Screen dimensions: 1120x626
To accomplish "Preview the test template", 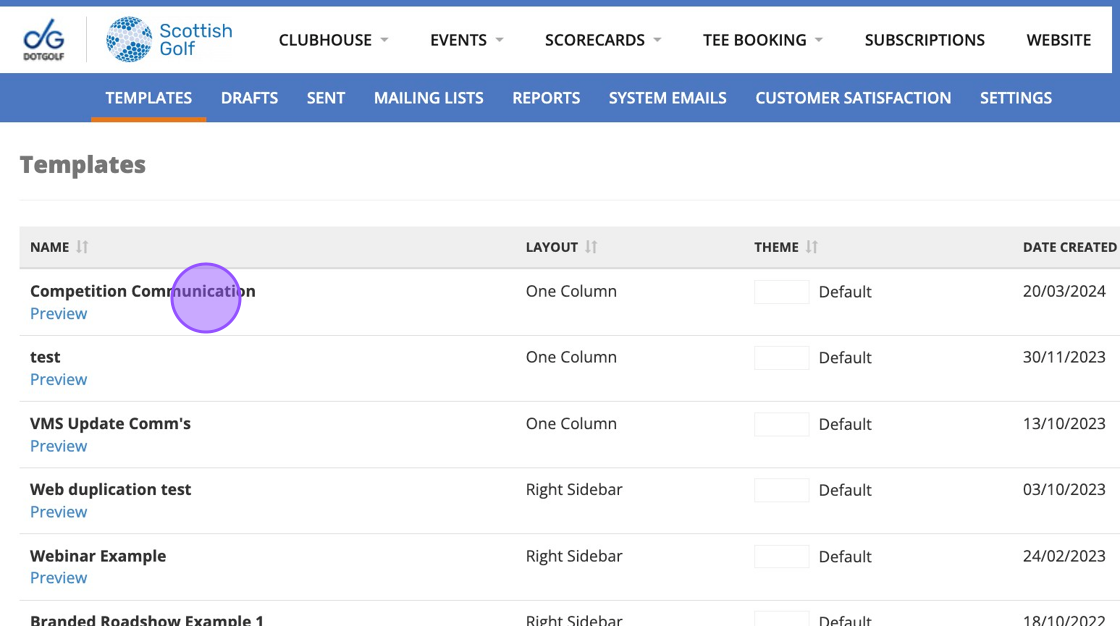I will (59, 379).
